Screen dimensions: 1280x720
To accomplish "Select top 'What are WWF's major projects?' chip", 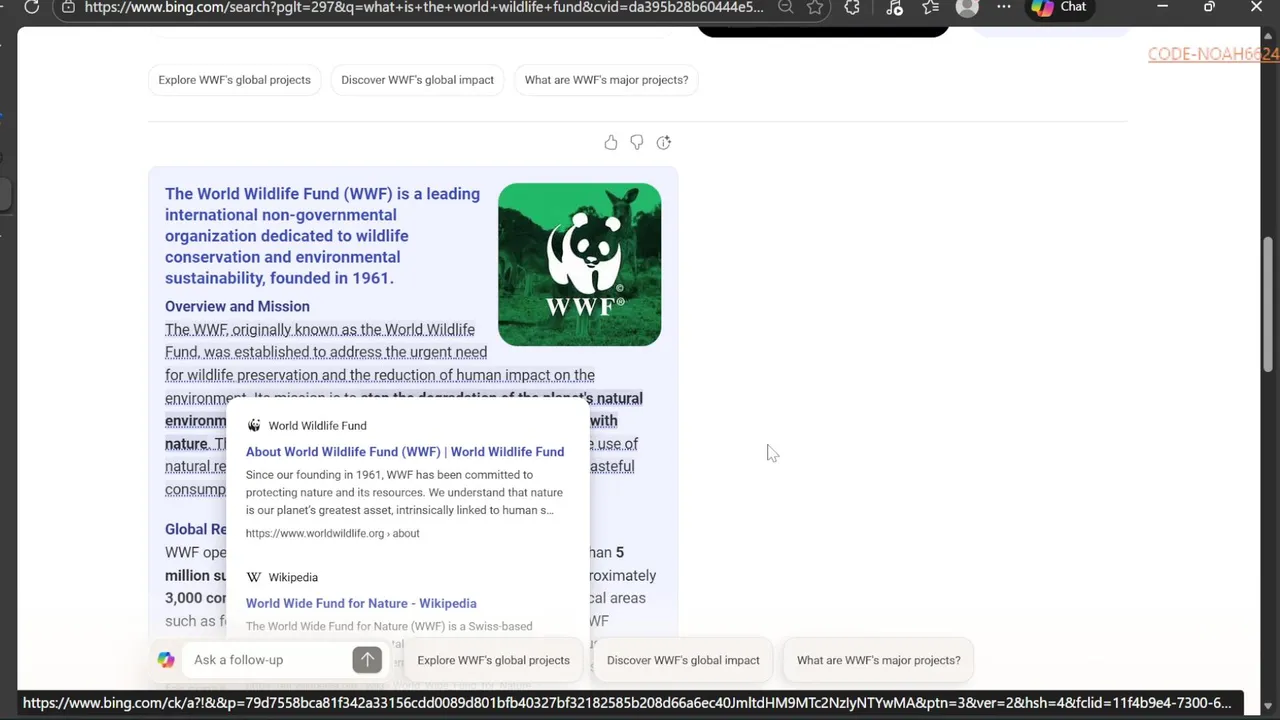I will click(x=606, y=80).
